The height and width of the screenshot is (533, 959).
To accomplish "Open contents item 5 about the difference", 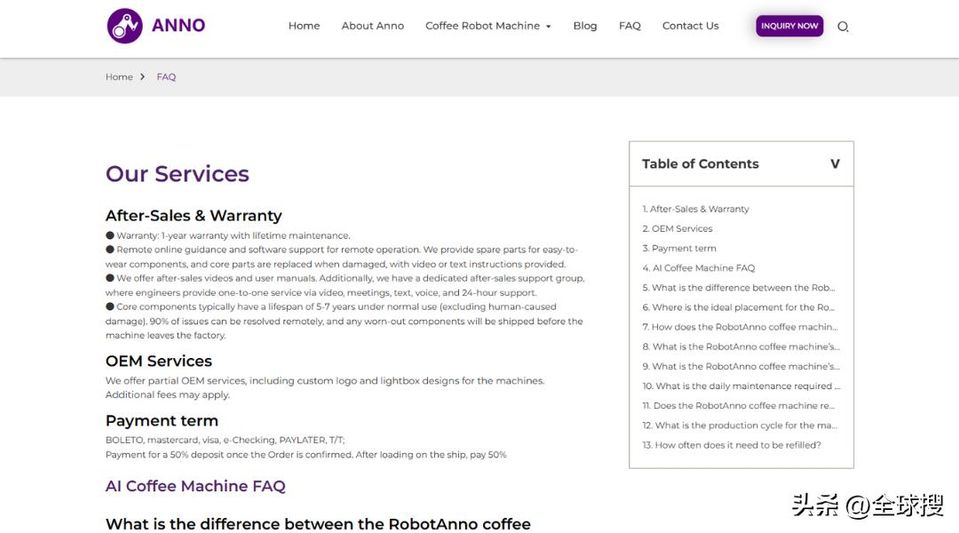I will [738, 287].
